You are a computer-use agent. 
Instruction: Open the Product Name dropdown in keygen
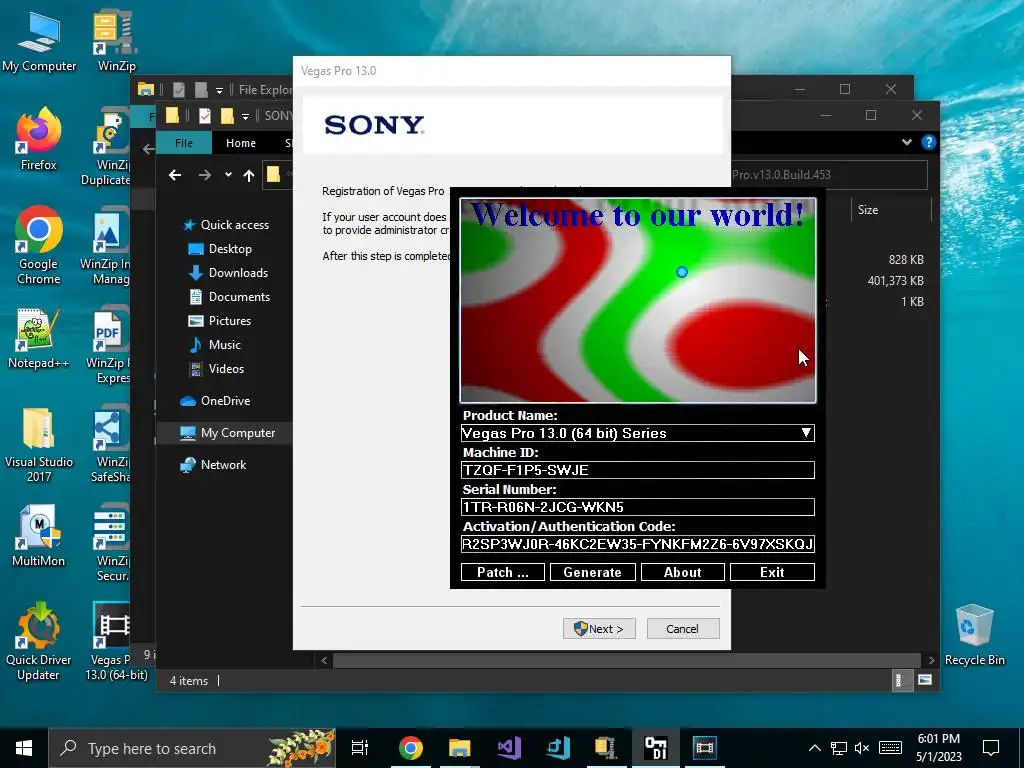tap(806, 432)
